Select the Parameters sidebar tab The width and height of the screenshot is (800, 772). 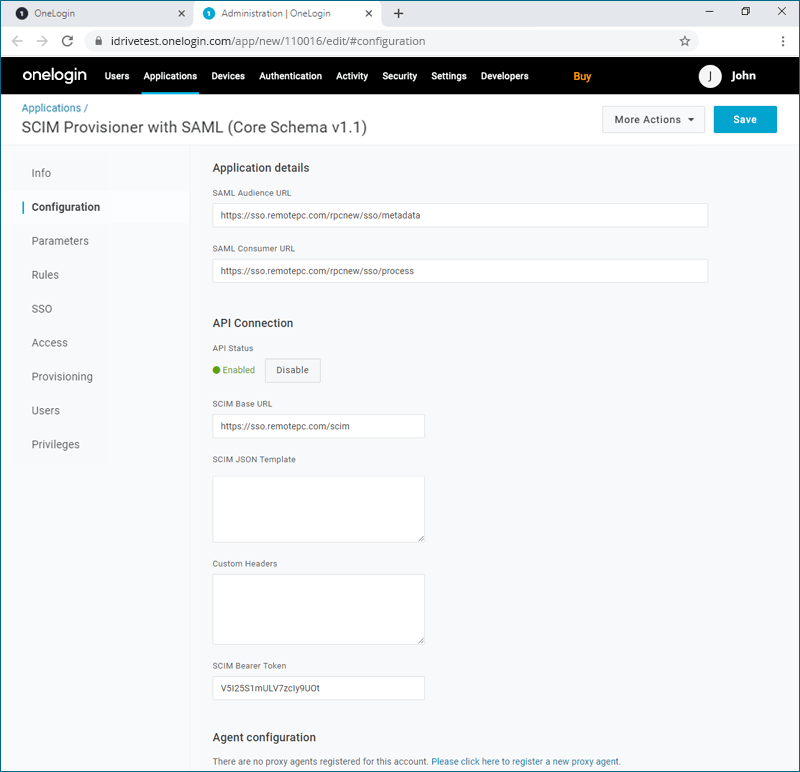pyautogui.click(x=60, y=241)
